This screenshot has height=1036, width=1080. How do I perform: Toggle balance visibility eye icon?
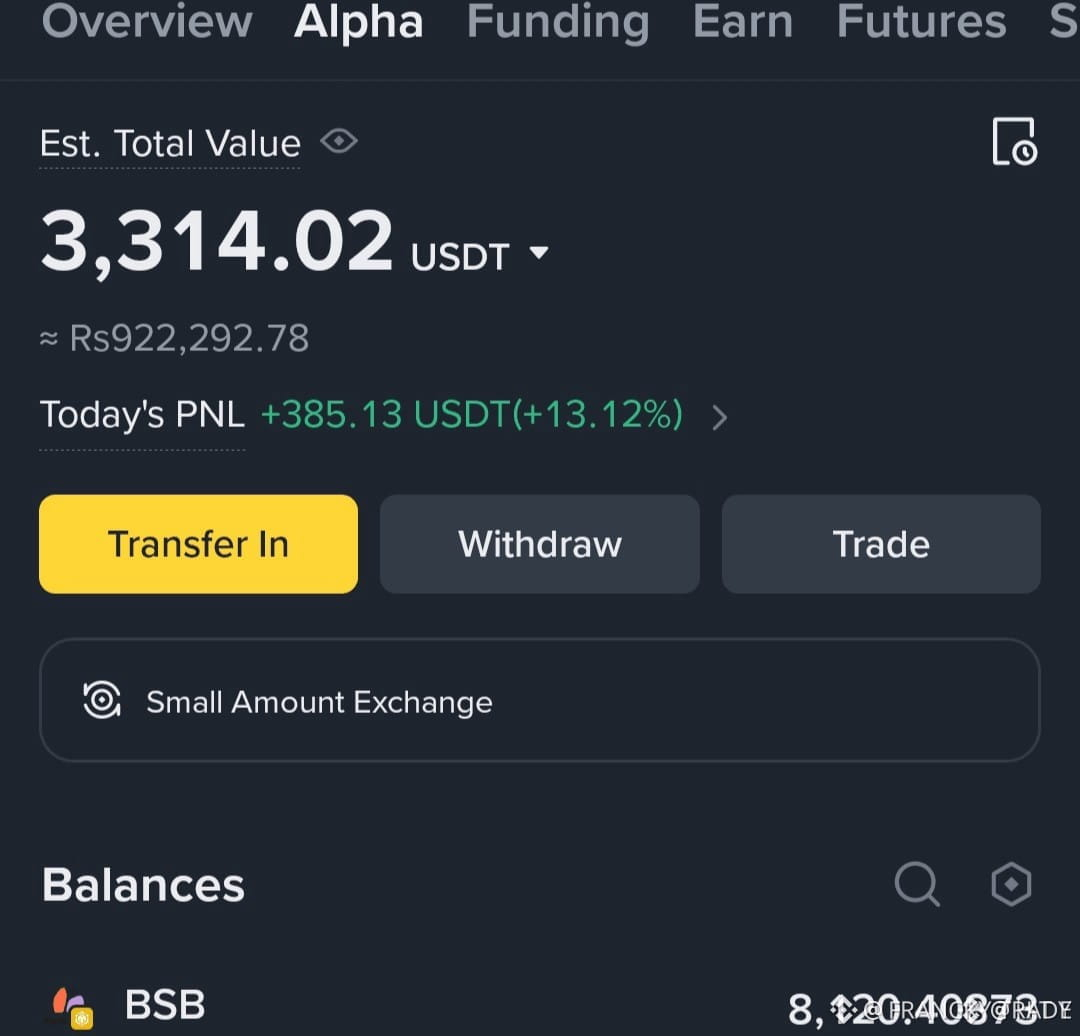pos(339,142)
